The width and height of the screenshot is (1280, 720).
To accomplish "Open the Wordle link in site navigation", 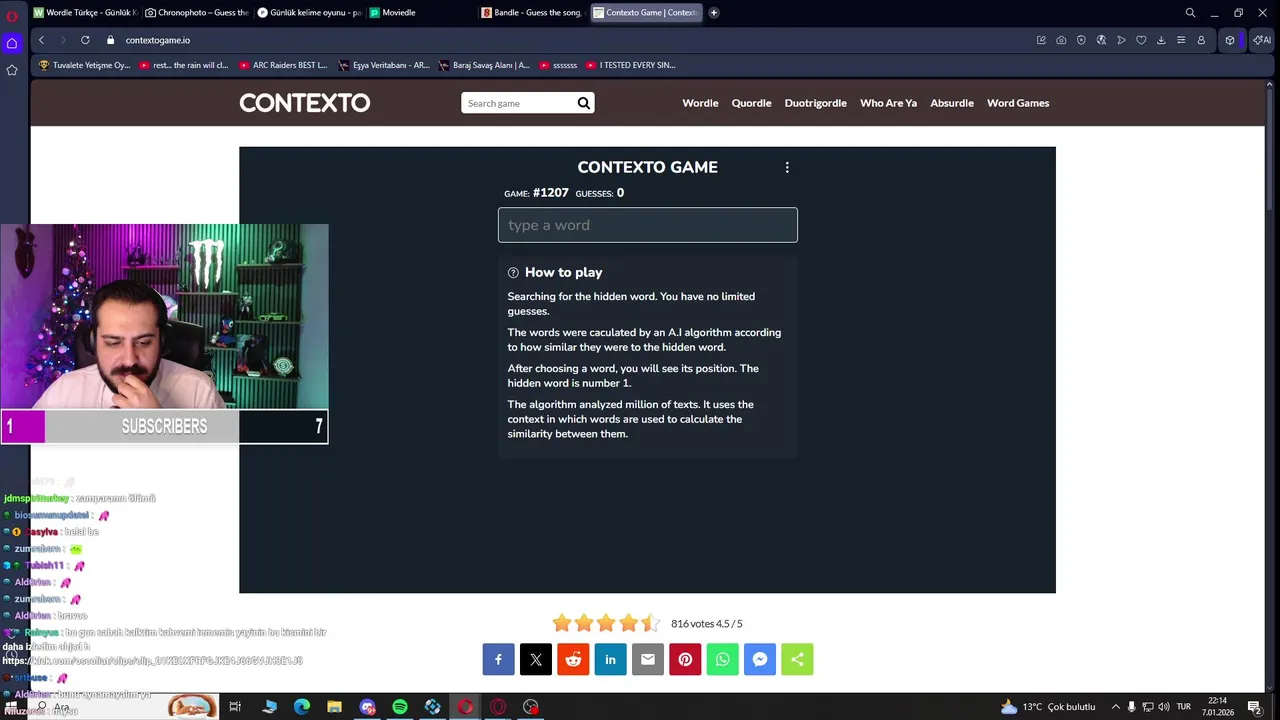I will [x=700, y=103].
